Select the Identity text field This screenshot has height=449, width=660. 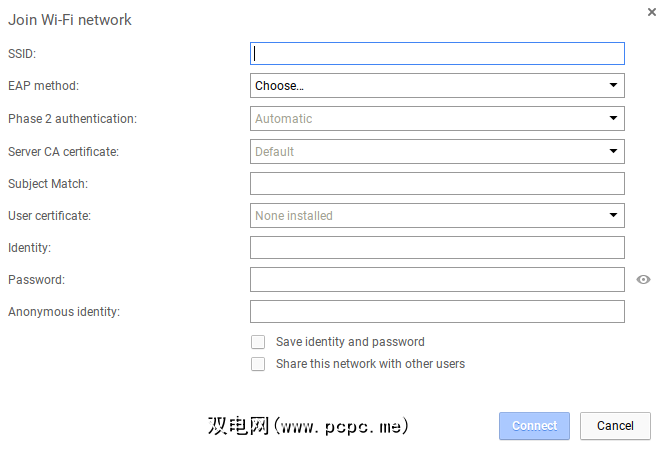tap(436, 248)
